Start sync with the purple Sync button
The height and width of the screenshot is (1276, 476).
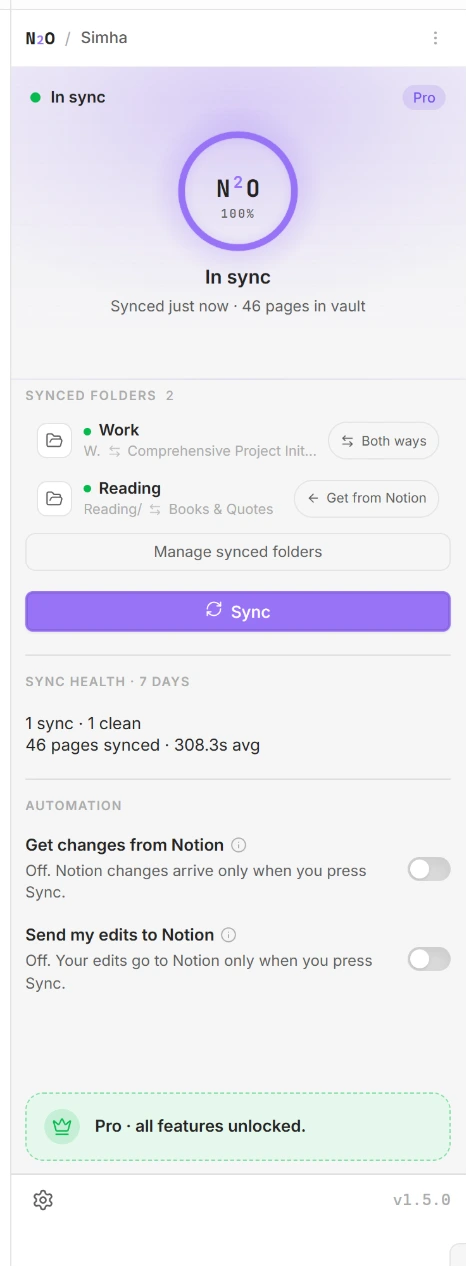238,611
